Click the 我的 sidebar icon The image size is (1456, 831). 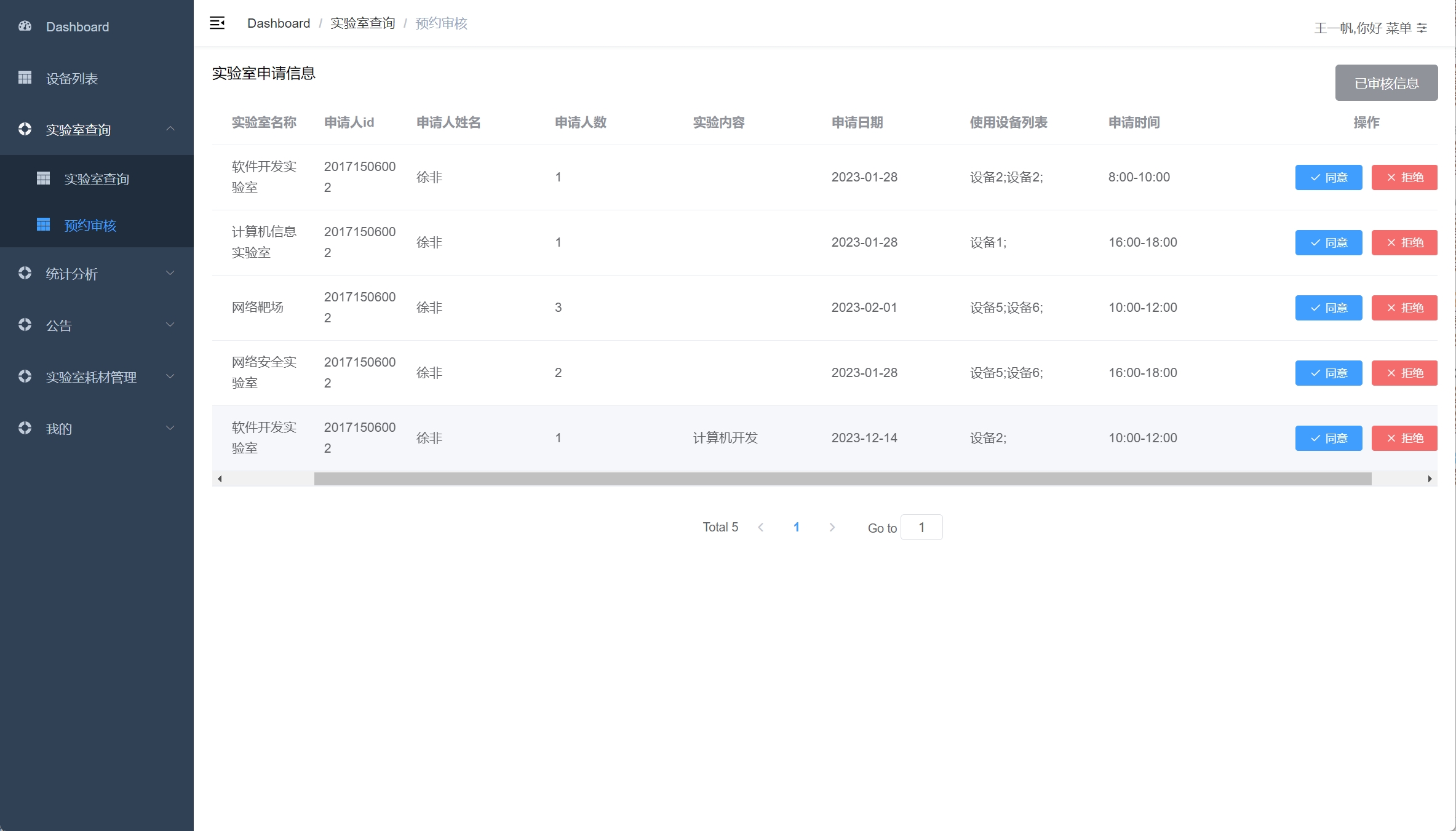coord(25,428)
